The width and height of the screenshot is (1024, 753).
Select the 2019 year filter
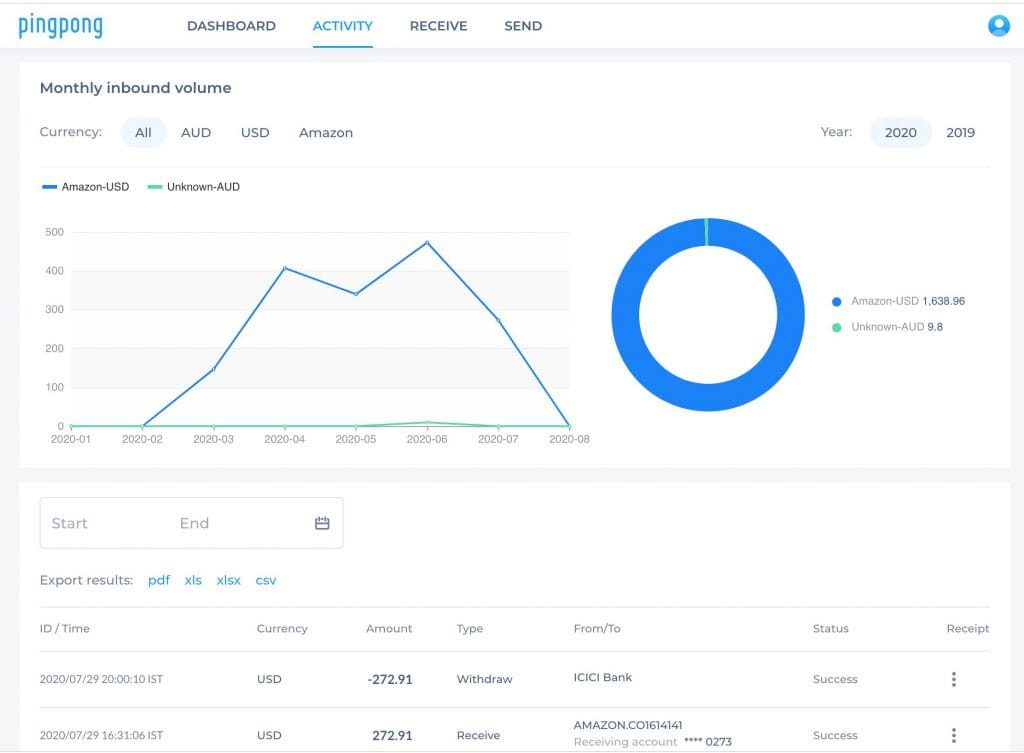[960, 132]
